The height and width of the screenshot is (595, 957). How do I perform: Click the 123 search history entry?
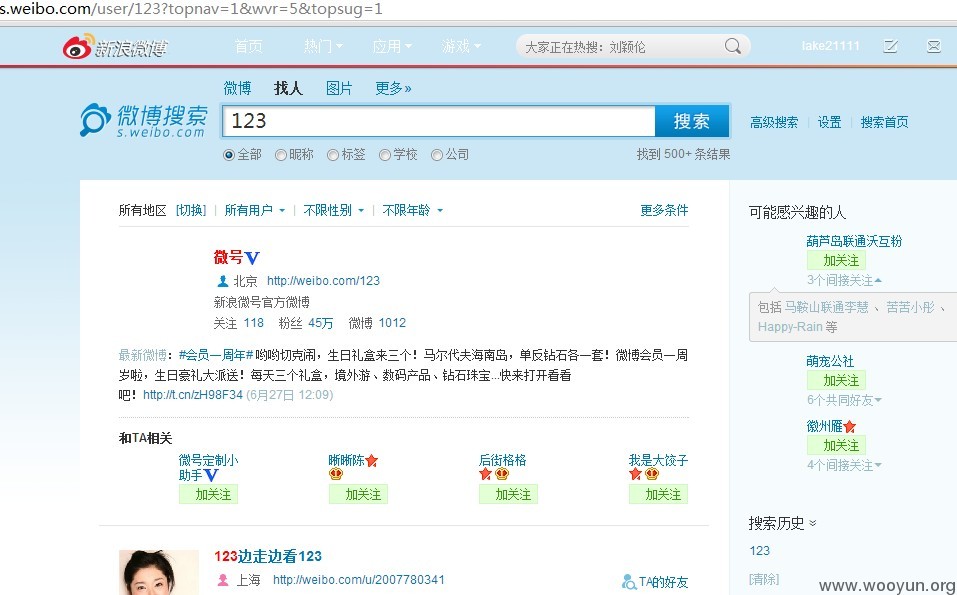759,550
